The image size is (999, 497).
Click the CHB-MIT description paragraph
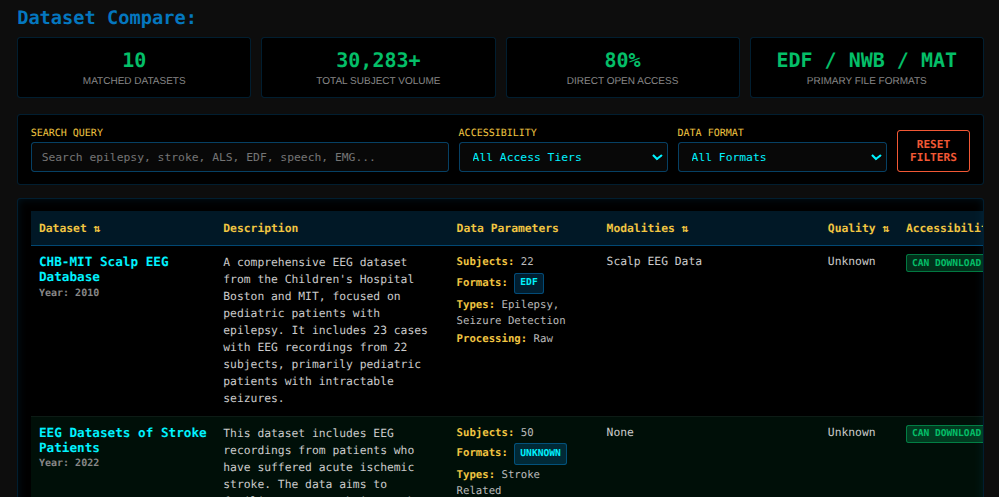coord(326,330)
